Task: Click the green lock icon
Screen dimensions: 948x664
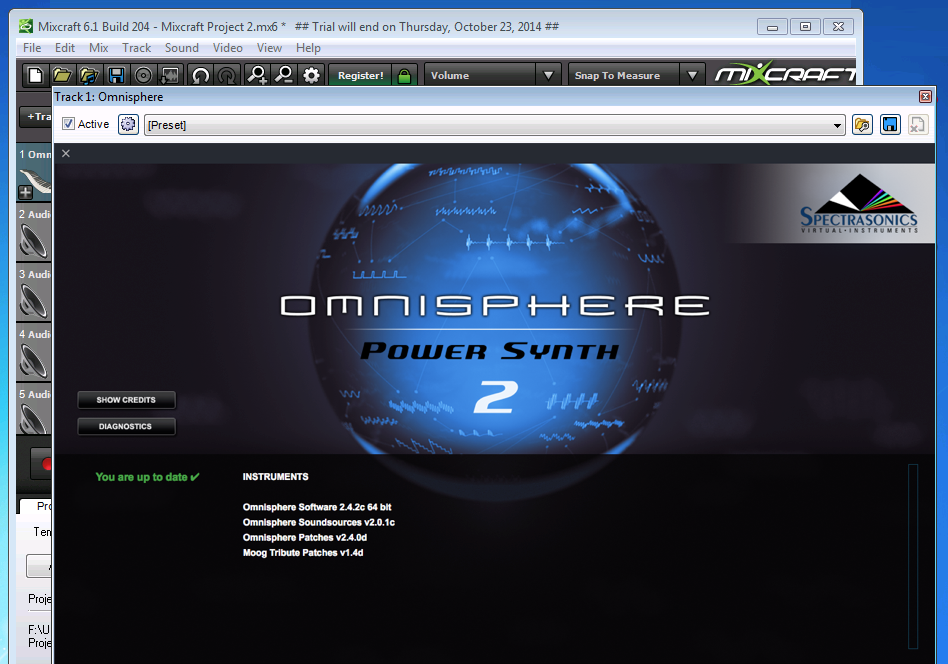Action: click(404, 76)
